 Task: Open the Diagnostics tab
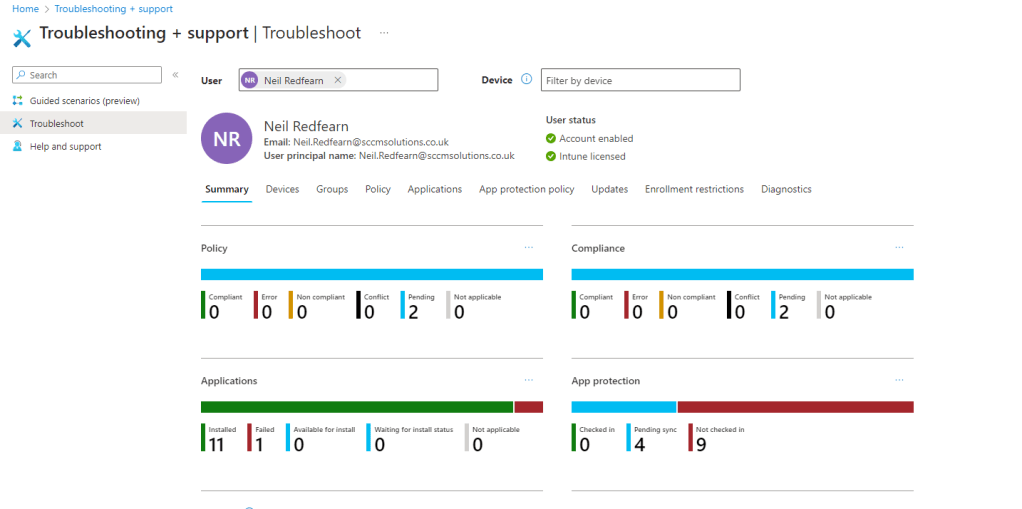pyautogui.click(x=786, y=189)
